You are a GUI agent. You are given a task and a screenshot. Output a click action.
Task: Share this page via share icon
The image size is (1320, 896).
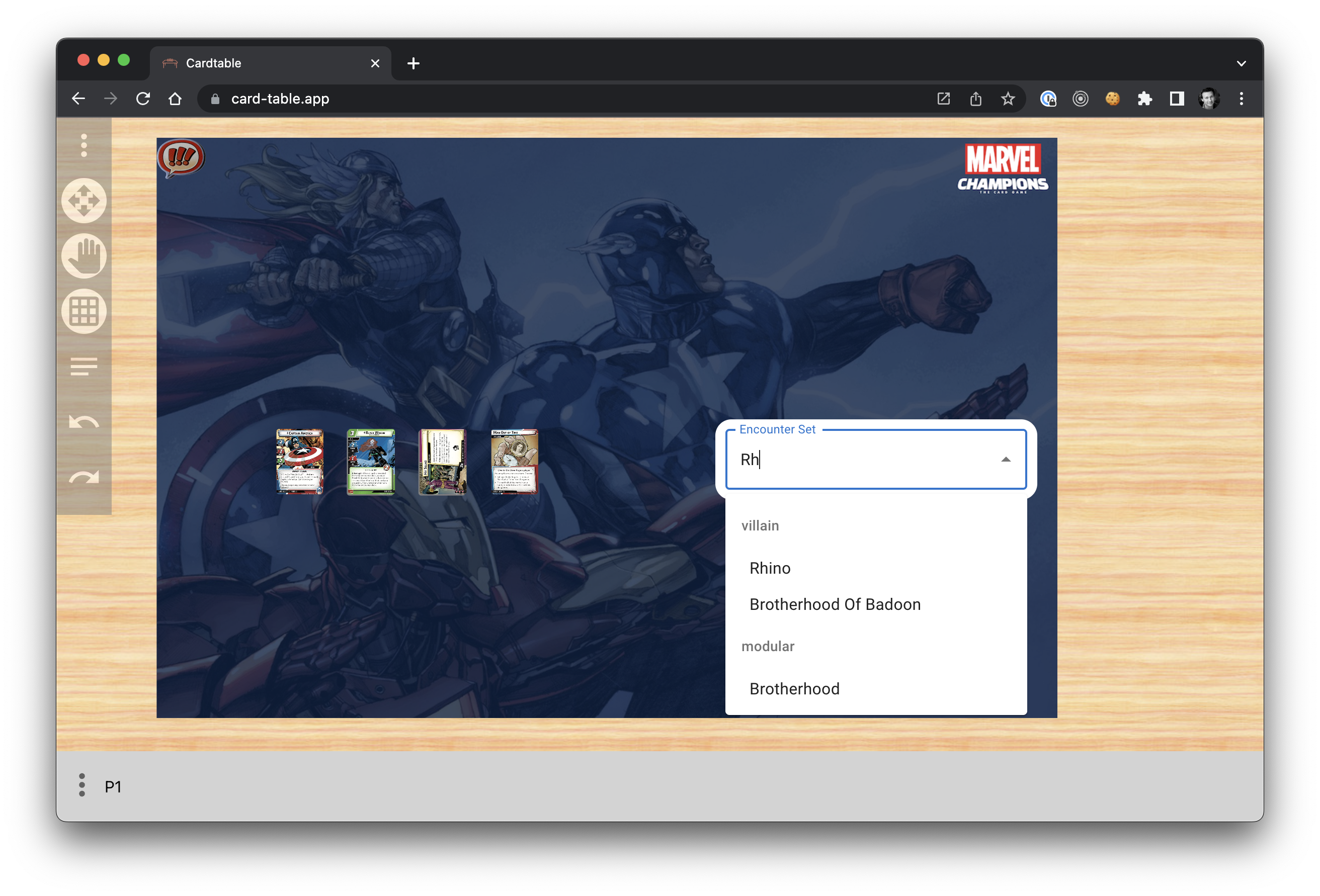[976, 99]
